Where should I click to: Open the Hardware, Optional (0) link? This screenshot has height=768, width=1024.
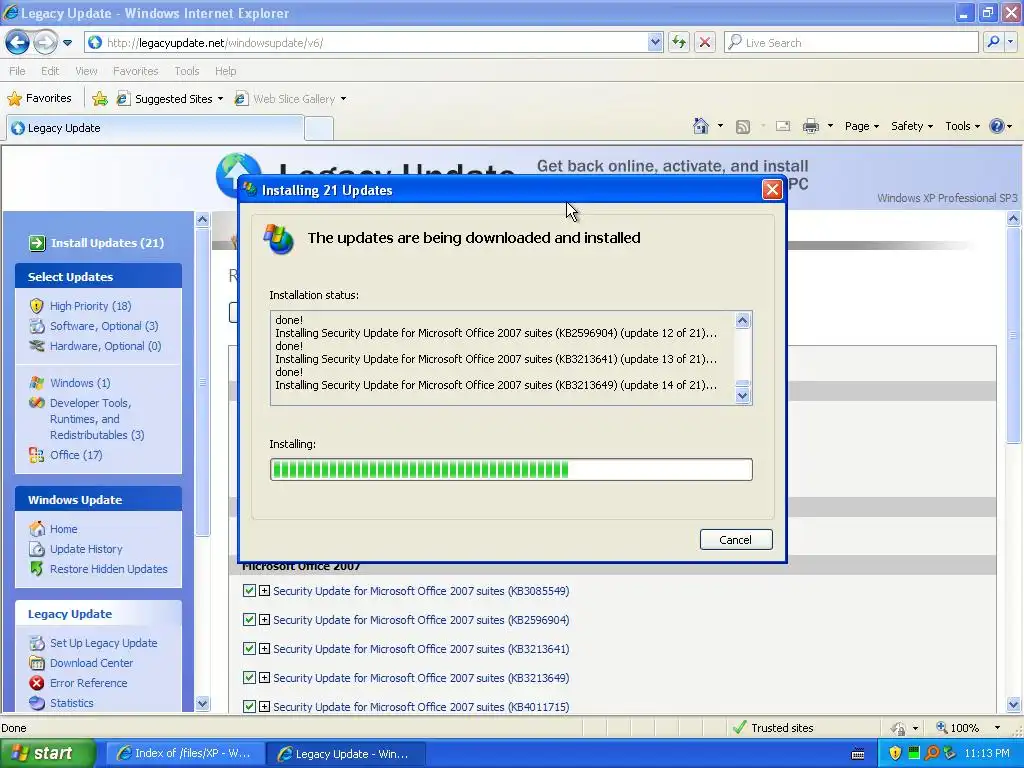pos(105,345)
